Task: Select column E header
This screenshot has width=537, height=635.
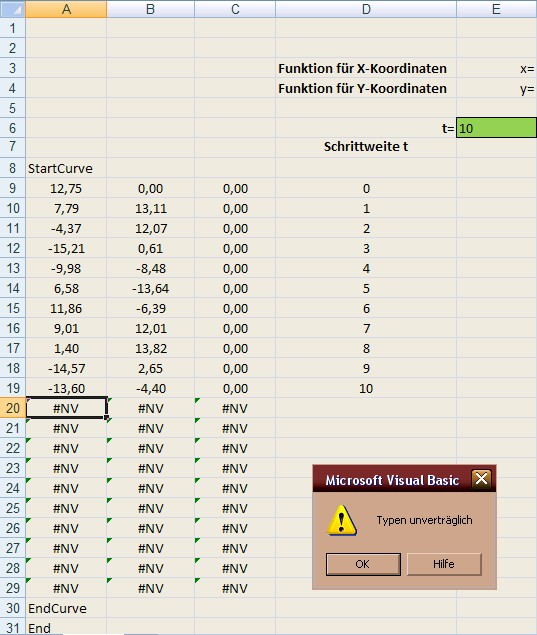Action: [497, 9]
